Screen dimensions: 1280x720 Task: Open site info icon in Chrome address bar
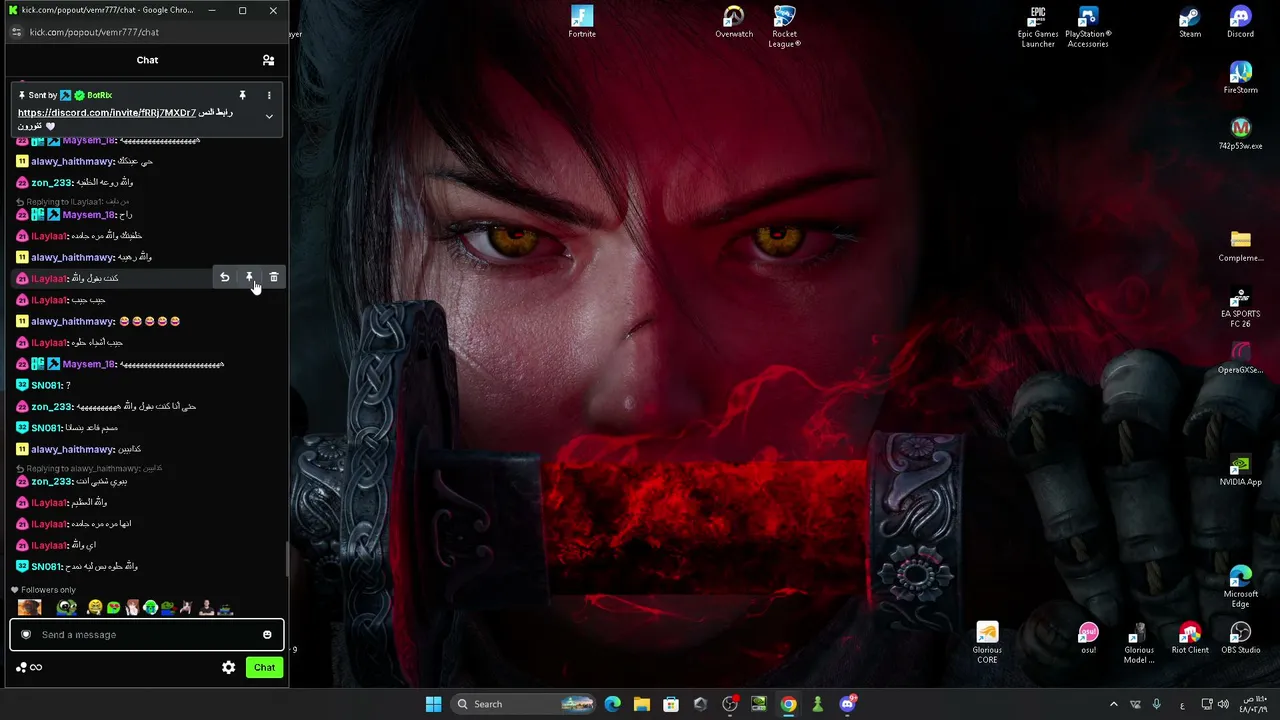point(16,32)
